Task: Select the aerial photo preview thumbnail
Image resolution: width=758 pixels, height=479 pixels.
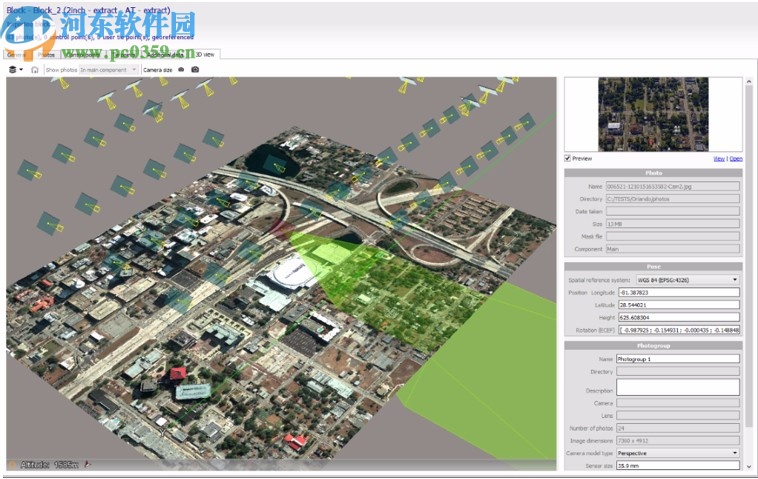Action: pyautogui.click(x=652, y=114)
